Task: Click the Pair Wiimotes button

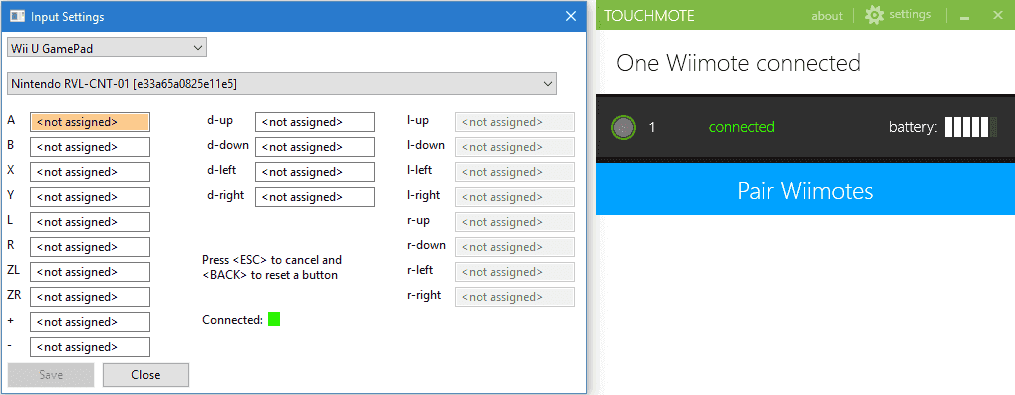Action: click(805, 190)
